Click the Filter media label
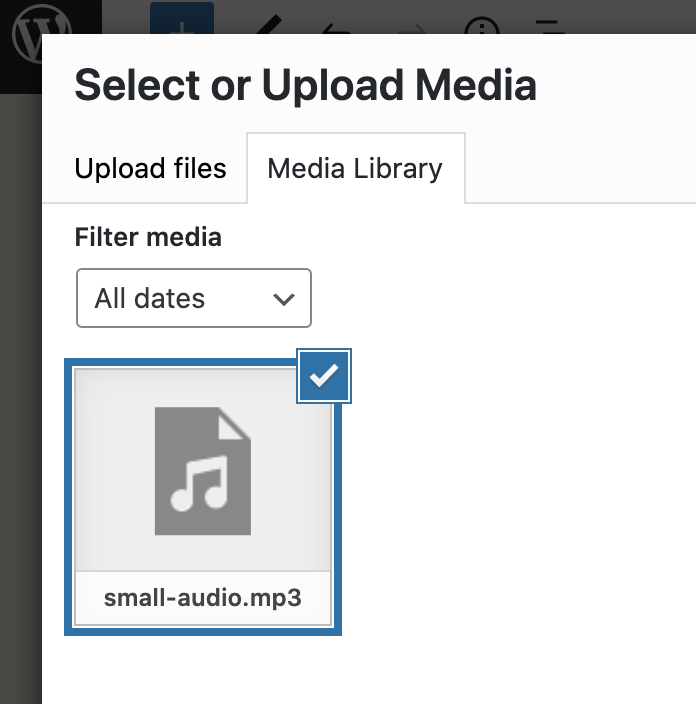This screenshot has width=696, height=704. pyautogui.click(x=148, y=237)
